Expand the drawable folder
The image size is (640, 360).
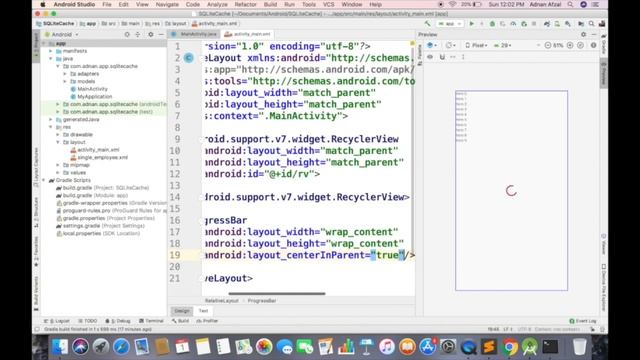[58, 134]
